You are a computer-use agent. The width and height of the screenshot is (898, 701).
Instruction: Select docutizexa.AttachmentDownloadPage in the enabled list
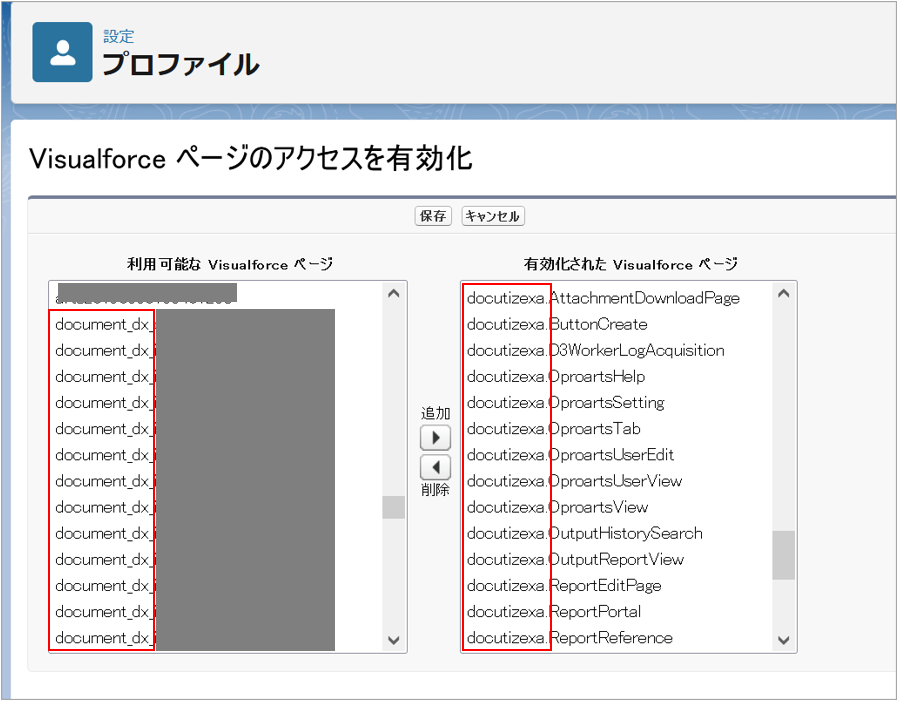(x=603, y=298)
